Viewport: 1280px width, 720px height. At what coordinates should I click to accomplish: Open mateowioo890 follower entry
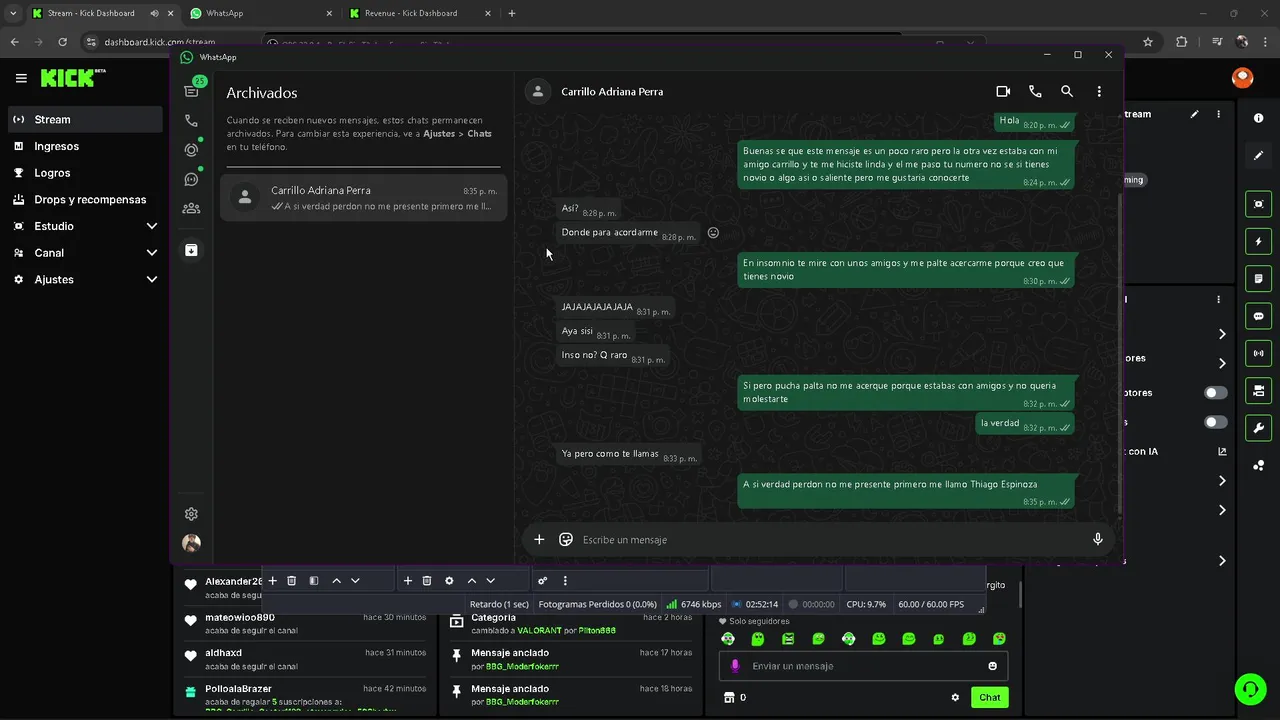305,623
